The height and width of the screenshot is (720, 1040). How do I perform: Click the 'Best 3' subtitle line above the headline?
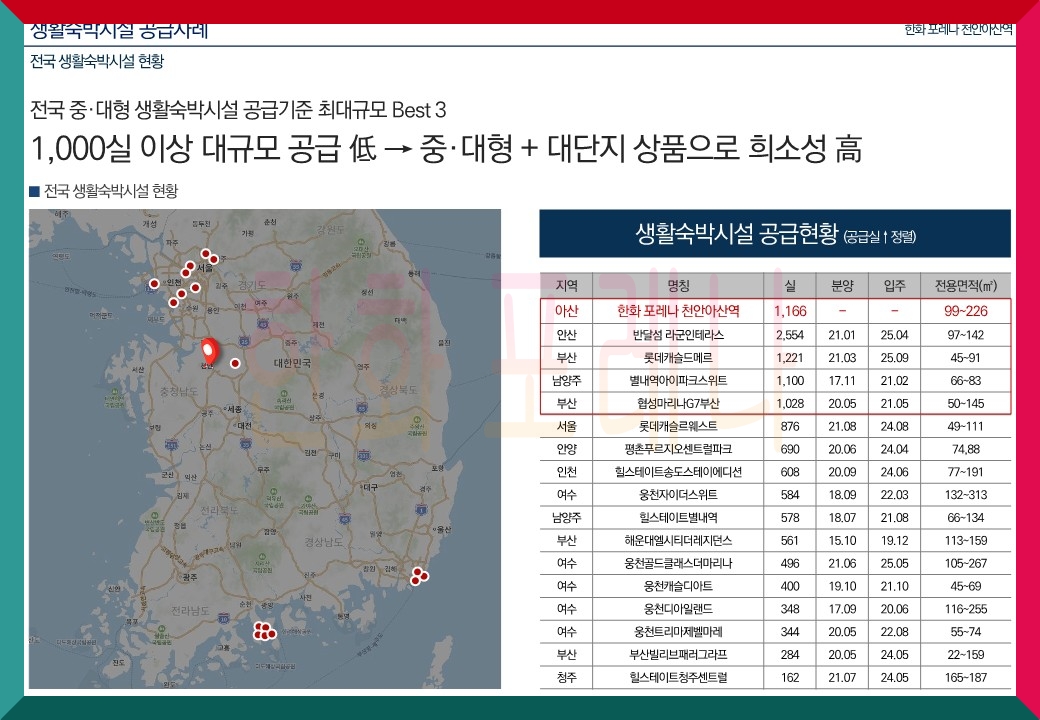click(x=238, y=109)
